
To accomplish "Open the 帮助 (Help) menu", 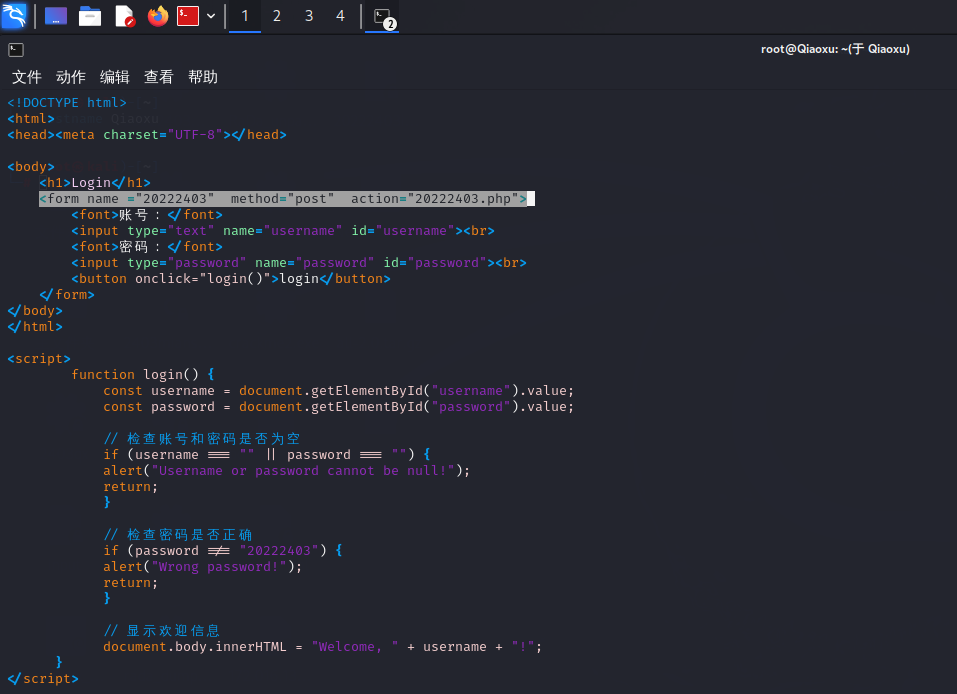I will pos(203,77).
